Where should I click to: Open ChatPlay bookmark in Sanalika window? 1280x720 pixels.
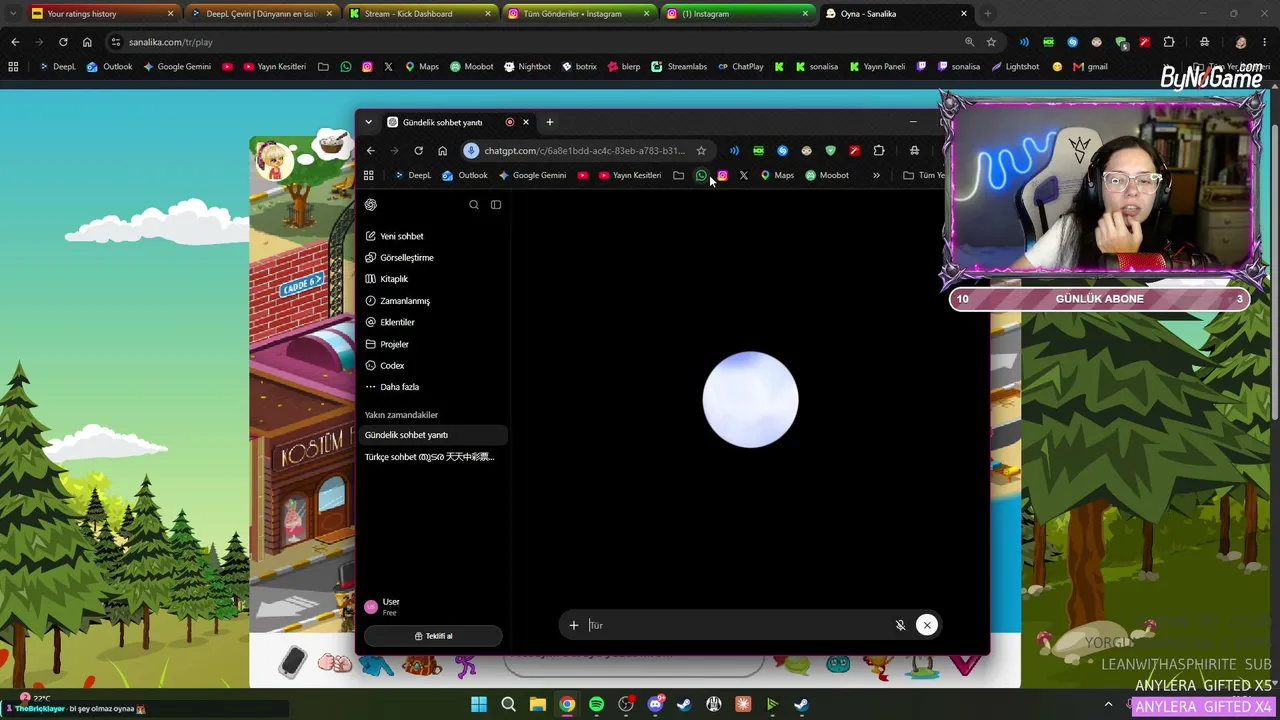click(x=740, y=67)
